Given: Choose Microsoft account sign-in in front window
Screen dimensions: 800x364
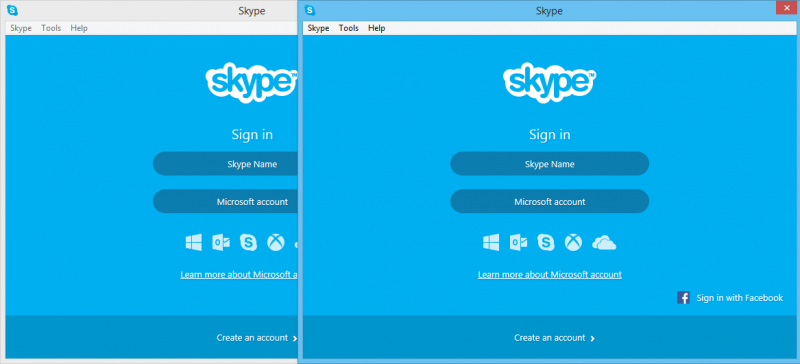Looking at the screenshot, I should [549, 202].
